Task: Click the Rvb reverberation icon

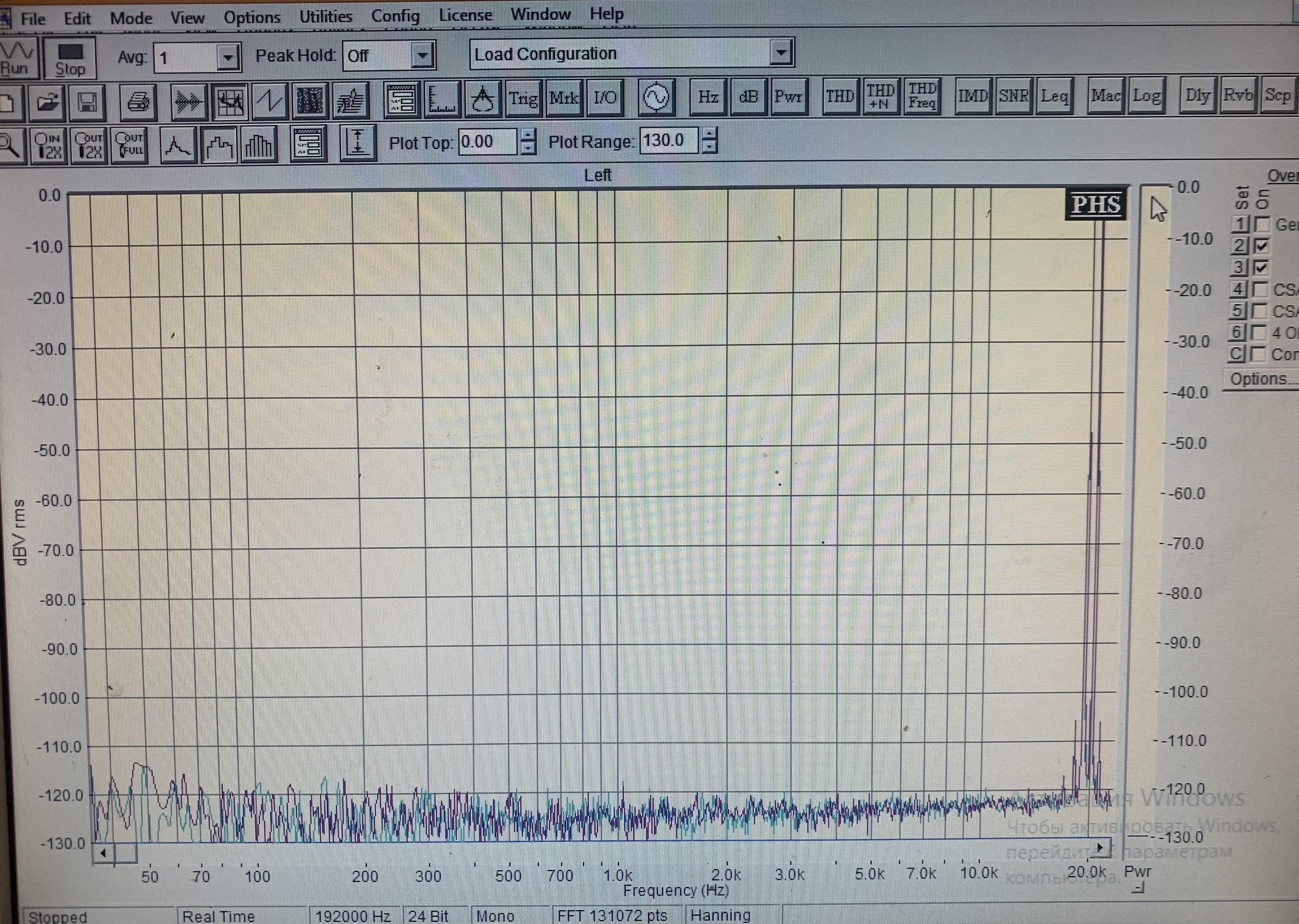Action: point(1237,96)
